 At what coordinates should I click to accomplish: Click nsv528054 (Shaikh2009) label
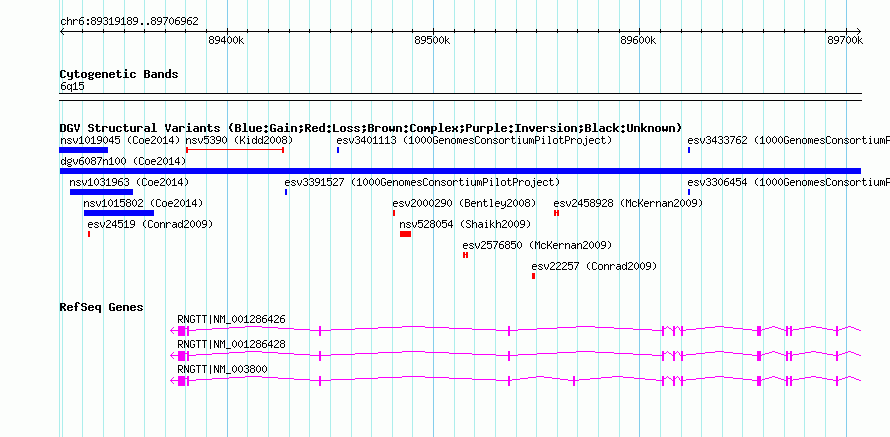click(465, 224)
